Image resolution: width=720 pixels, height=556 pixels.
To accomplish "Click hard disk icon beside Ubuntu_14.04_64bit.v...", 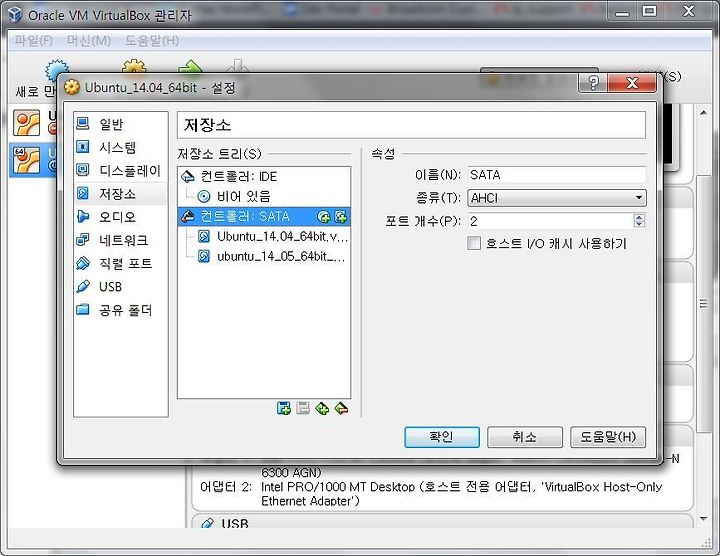I will click(x=204, y=236).
